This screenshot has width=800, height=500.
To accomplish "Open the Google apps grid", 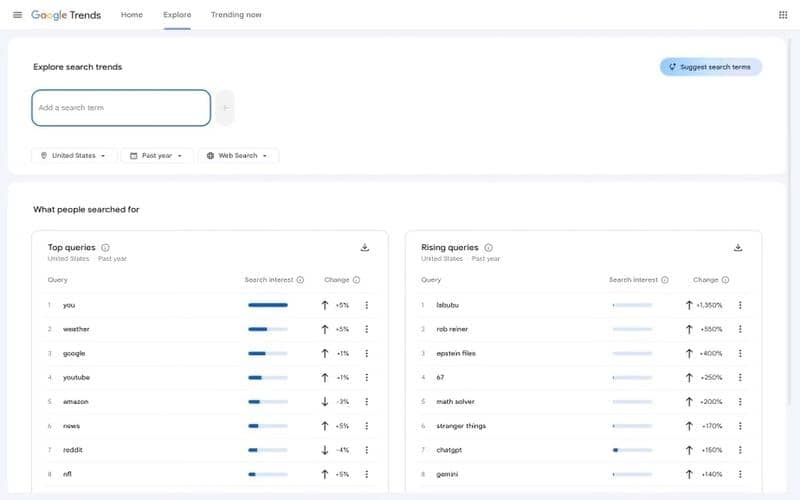I will pyautogui.click(x=783, y=15).
